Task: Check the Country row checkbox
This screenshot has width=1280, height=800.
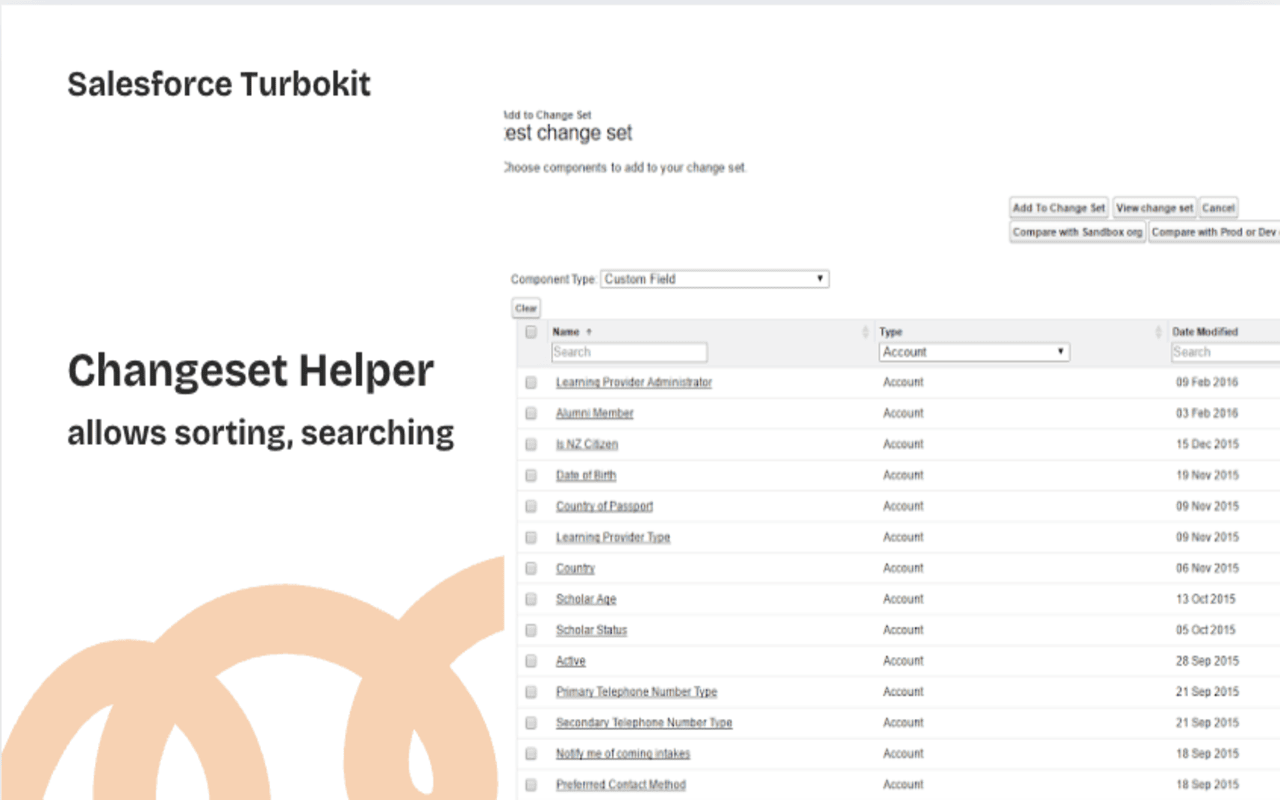Action: 531,569
